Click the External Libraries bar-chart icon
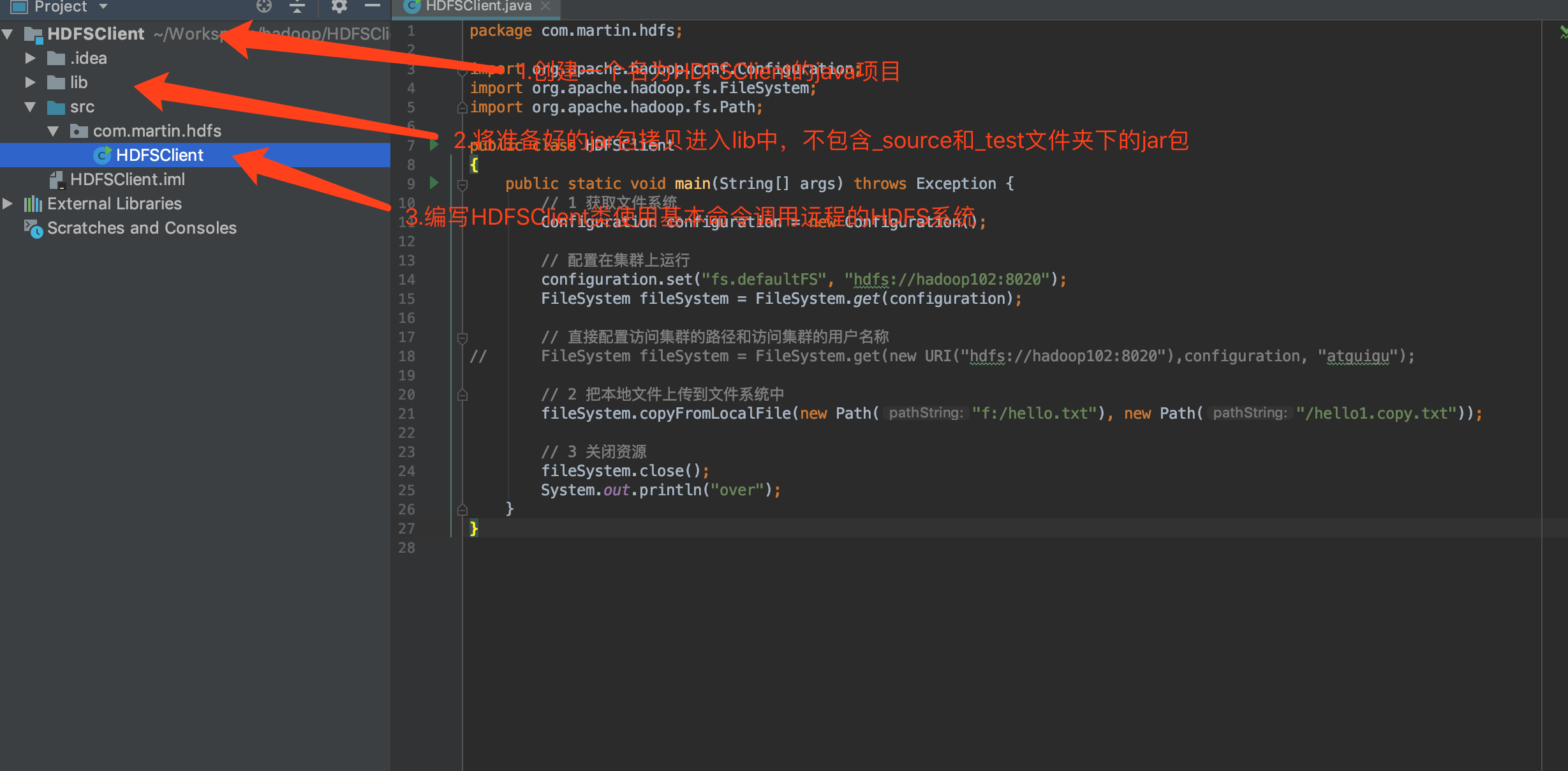 (x=33, y=204)
